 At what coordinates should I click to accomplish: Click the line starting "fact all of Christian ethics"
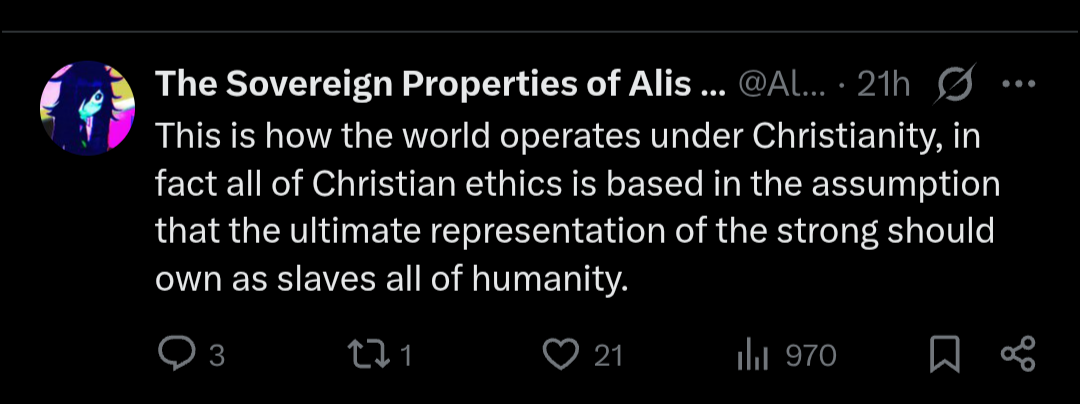point(577,184)
